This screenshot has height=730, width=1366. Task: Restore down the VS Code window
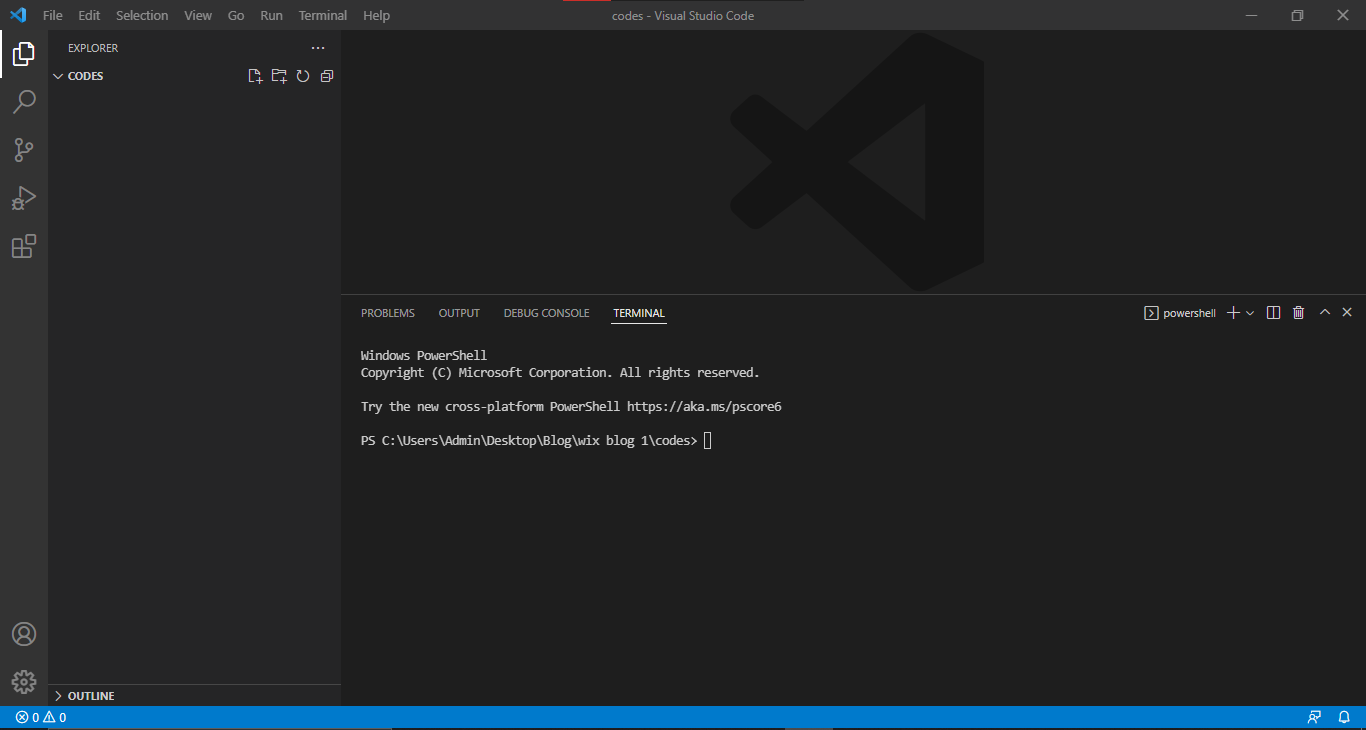1297,15
